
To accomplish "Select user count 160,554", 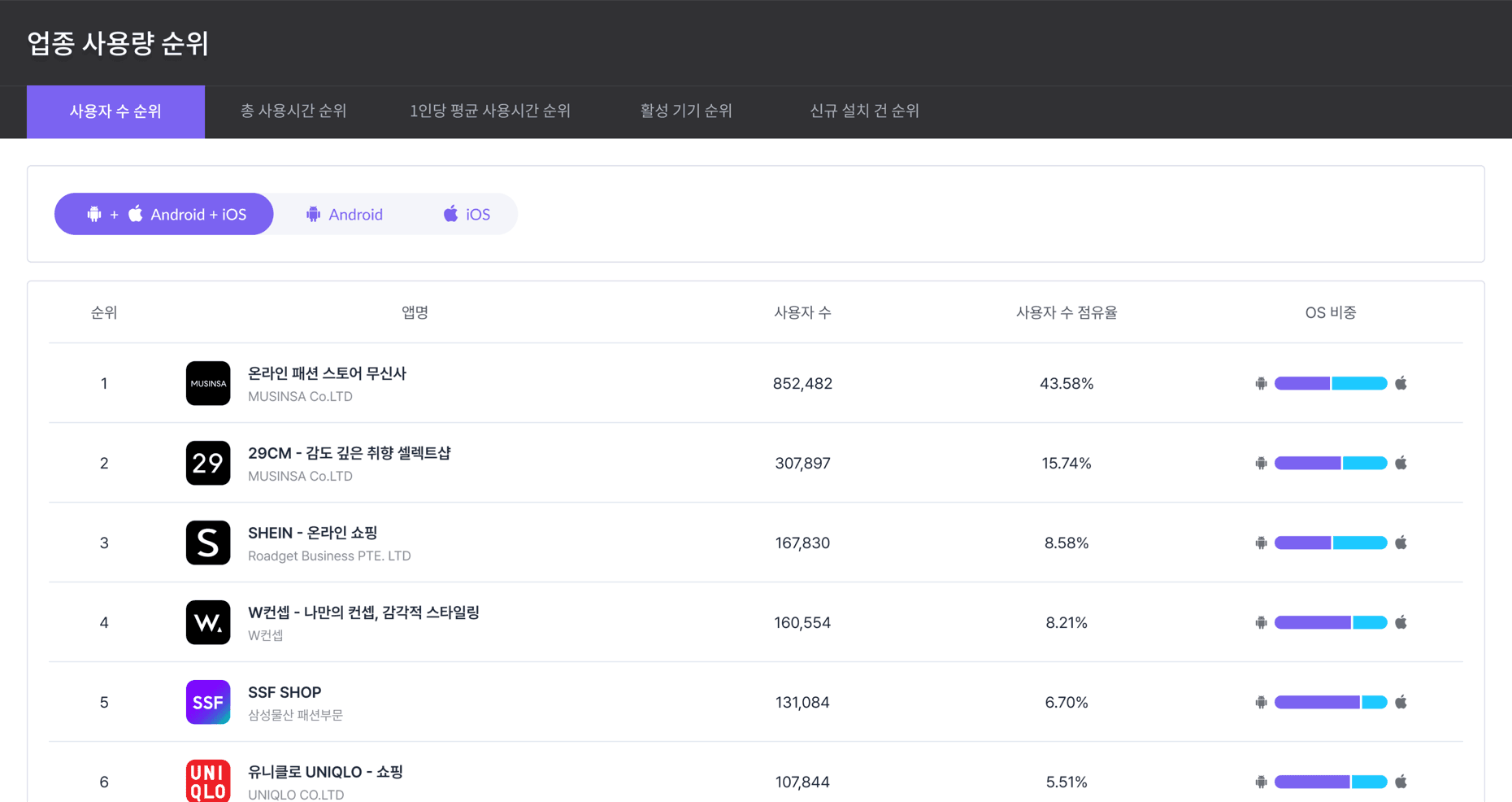I will point(802,622).
